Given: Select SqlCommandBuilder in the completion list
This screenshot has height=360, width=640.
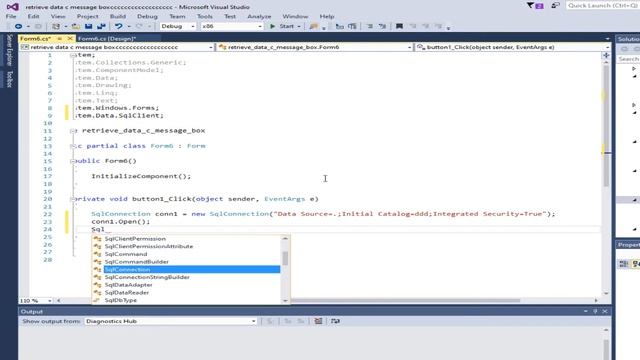Looking at the screenshot, I should point(136,262).
